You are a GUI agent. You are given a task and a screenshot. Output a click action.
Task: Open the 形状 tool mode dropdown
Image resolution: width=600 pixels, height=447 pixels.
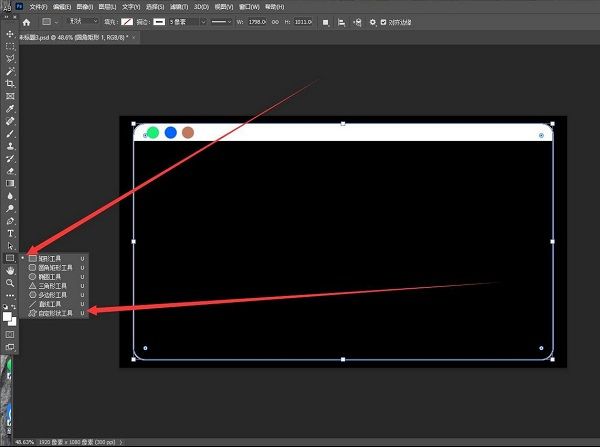pos(81,21)
